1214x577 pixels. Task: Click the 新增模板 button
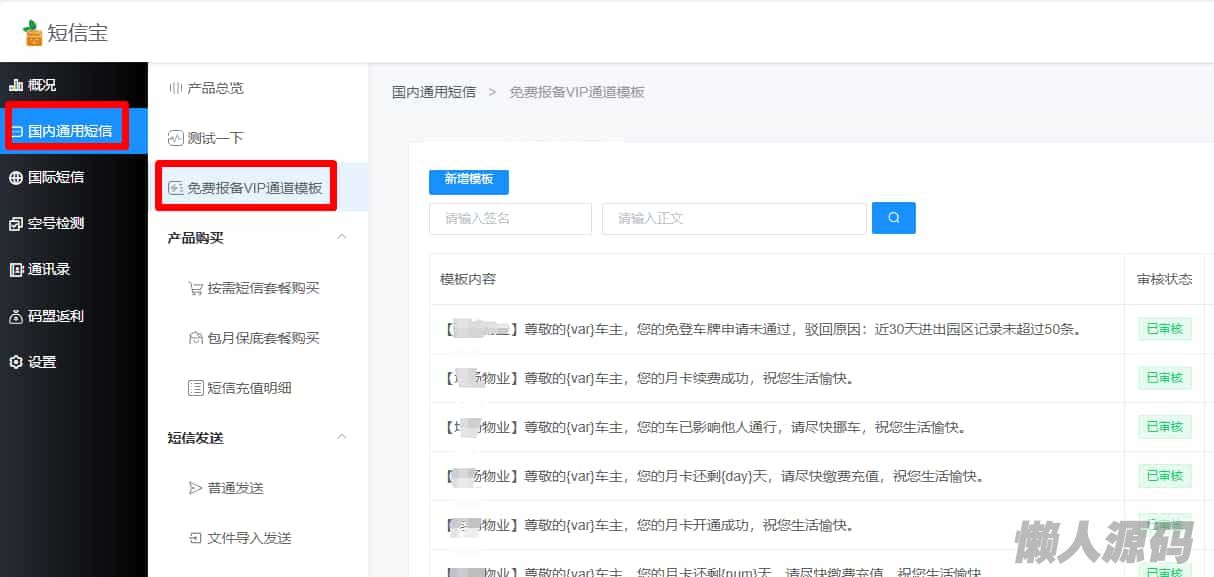[469, 180]
